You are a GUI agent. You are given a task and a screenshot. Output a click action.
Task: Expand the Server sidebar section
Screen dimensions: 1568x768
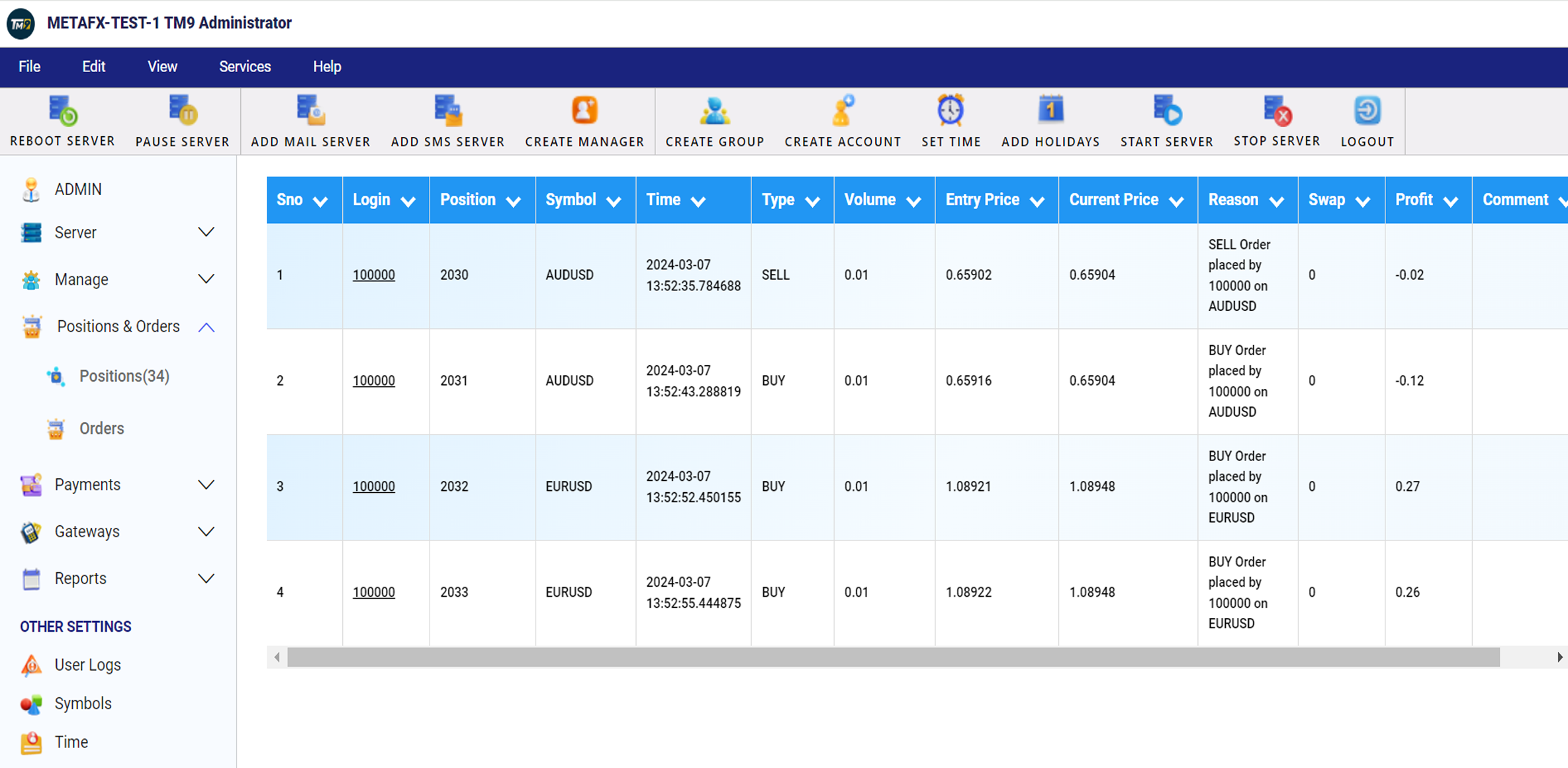(x=206, y=232)
